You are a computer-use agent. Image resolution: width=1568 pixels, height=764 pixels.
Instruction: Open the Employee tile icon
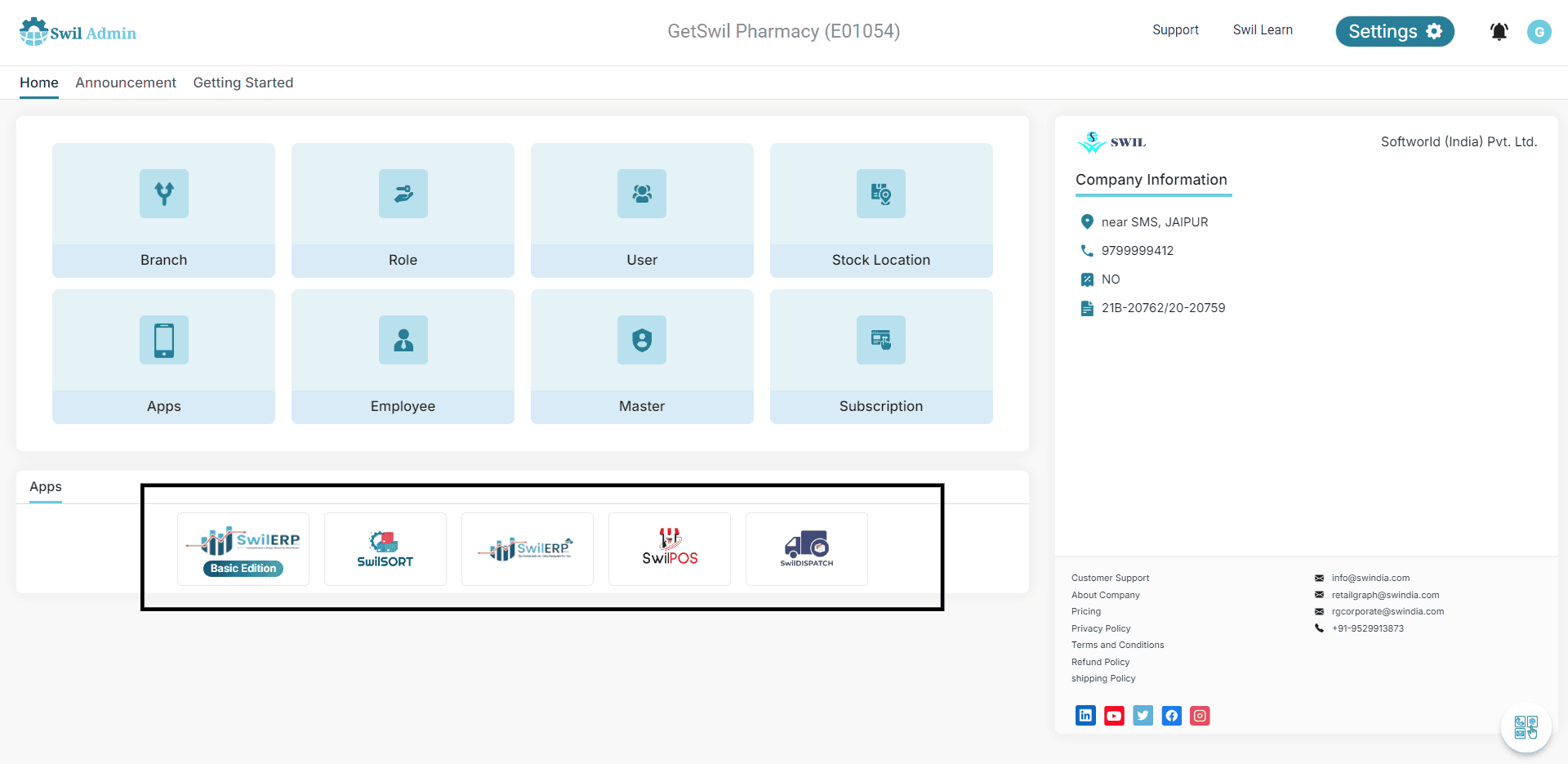pyautogui.click(x=403, y=340)
